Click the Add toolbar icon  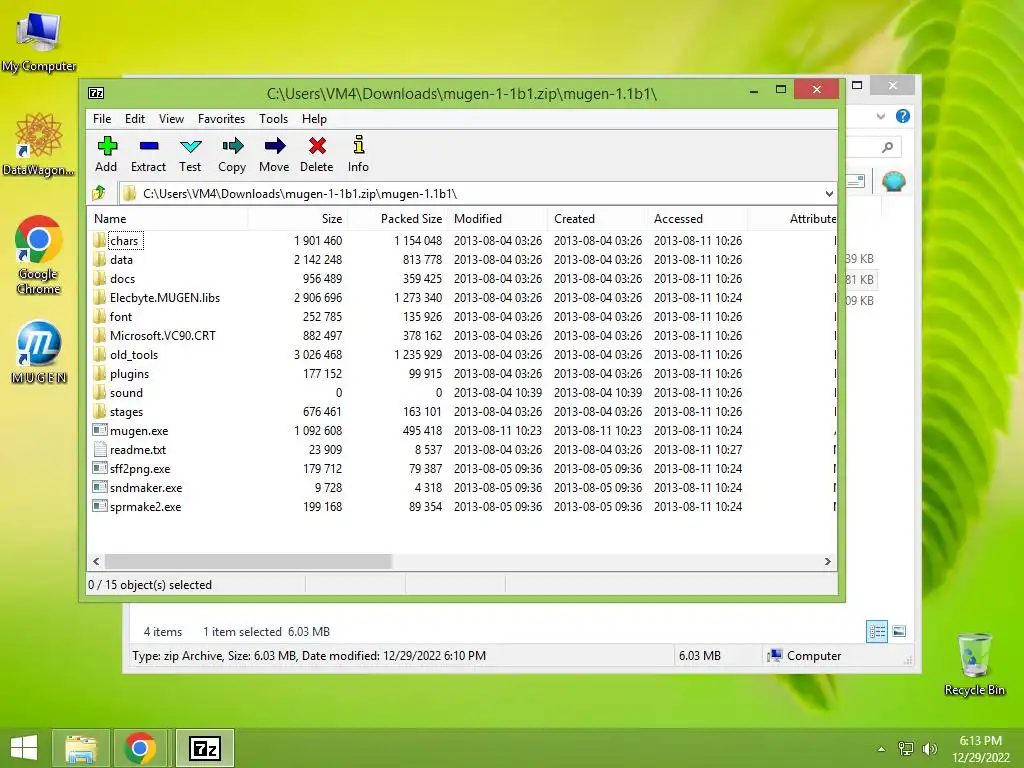[x=106, y=146]
